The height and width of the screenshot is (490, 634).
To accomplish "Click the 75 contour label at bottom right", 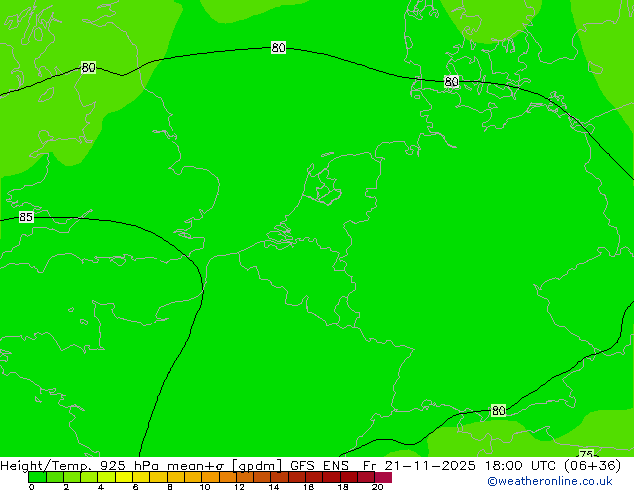I will point(586,454).
